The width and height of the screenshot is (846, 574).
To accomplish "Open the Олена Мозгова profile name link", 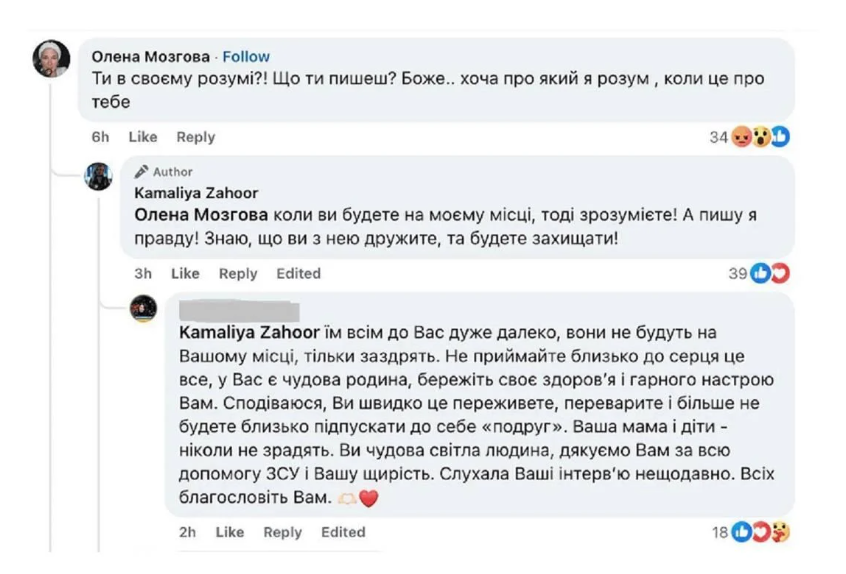I will pyautogui.click(x=151, y=56).
